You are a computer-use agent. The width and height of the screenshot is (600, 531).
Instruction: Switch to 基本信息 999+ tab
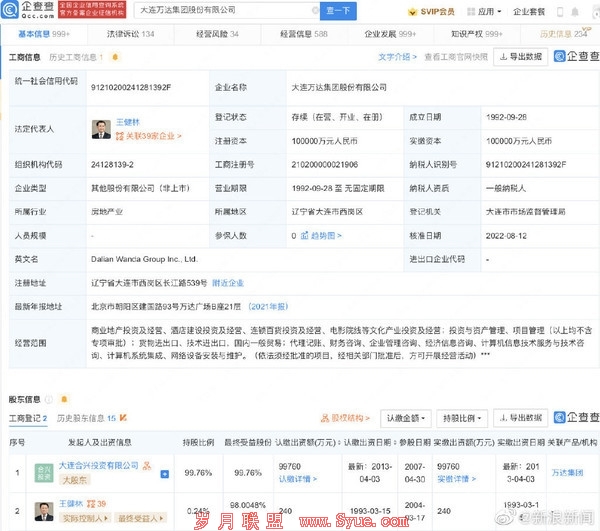click(44, 34)
